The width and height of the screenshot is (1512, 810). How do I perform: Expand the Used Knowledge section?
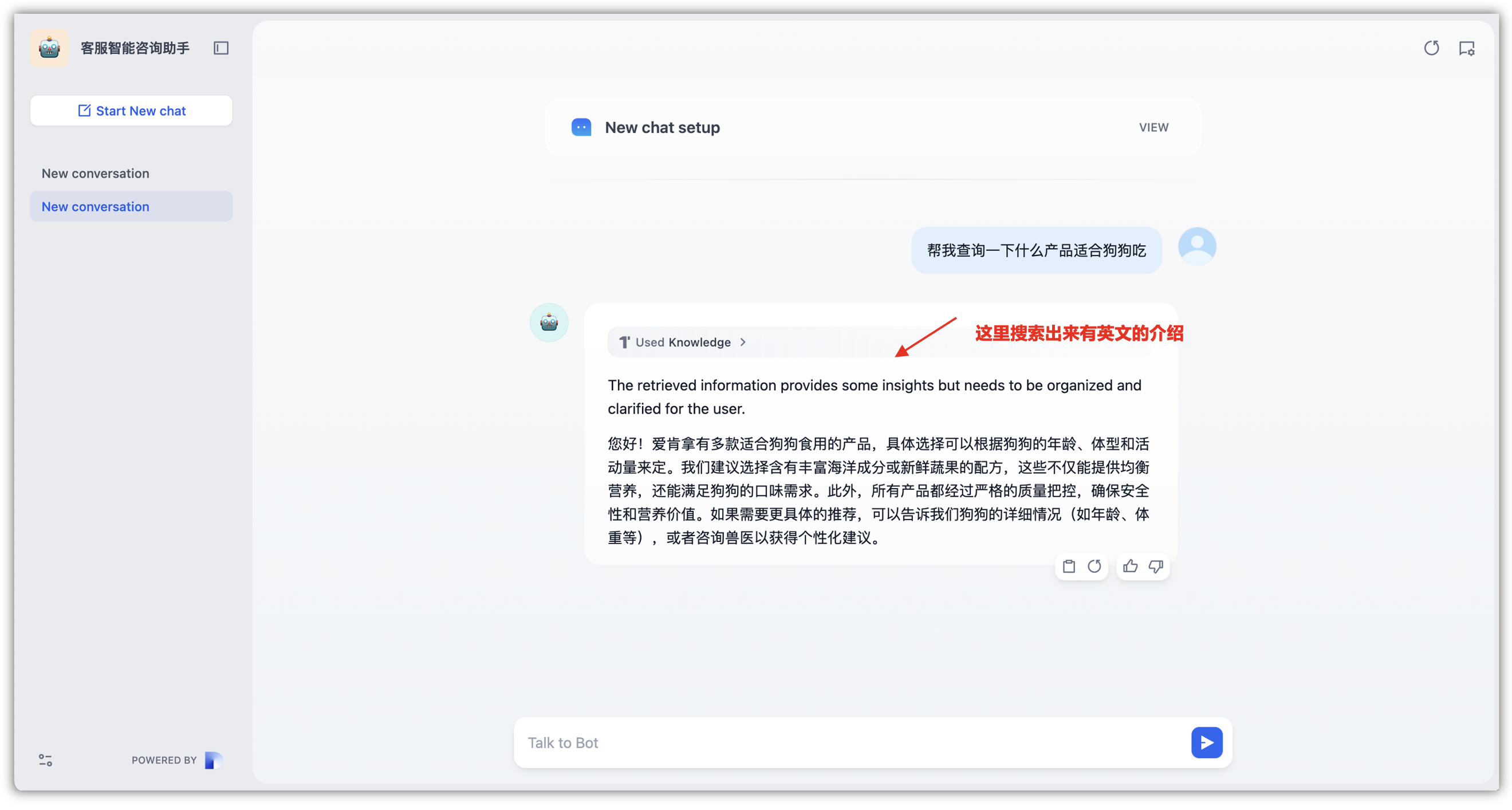[x=682, y=342]
